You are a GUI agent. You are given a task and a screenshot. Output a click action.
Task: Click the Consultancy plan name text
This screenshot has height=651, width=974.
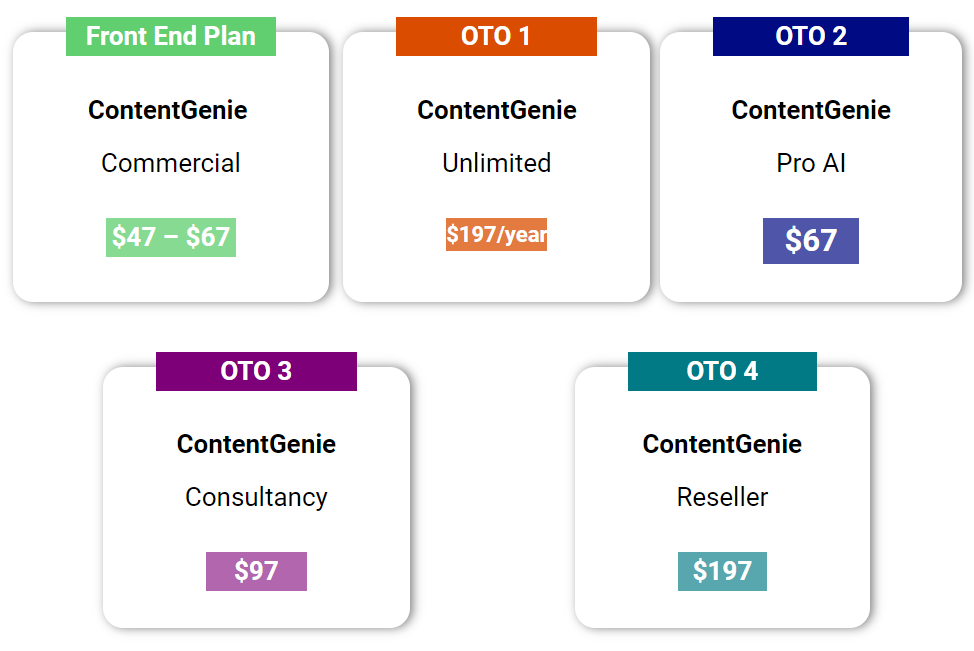pyautogui.click(x=257, y=498)
